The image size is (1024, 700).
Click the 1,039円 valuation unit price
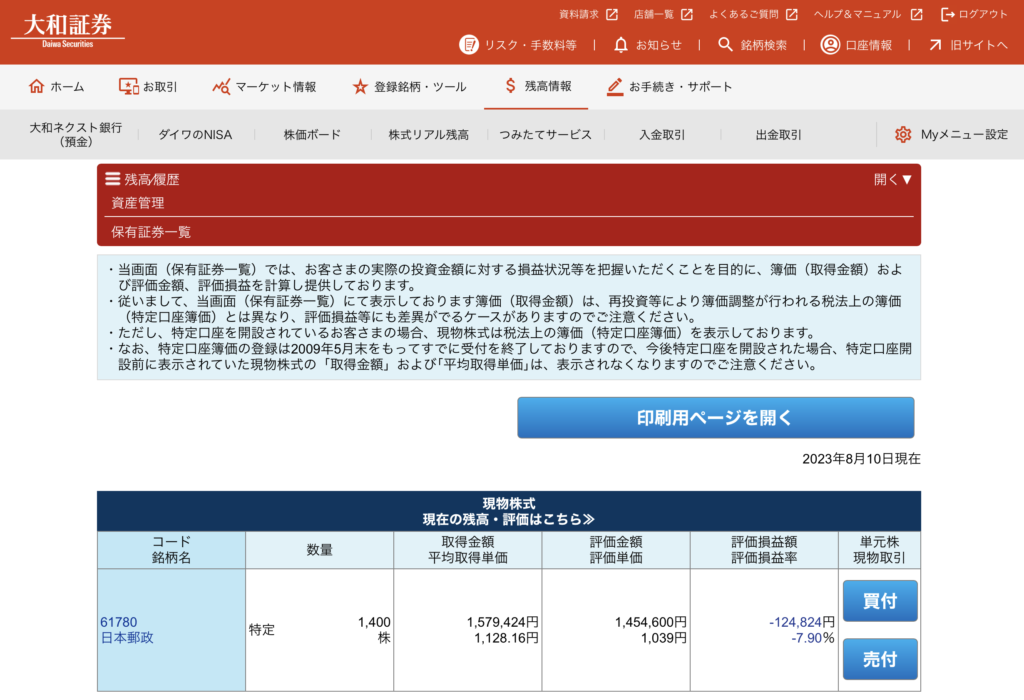click(664, 638)
